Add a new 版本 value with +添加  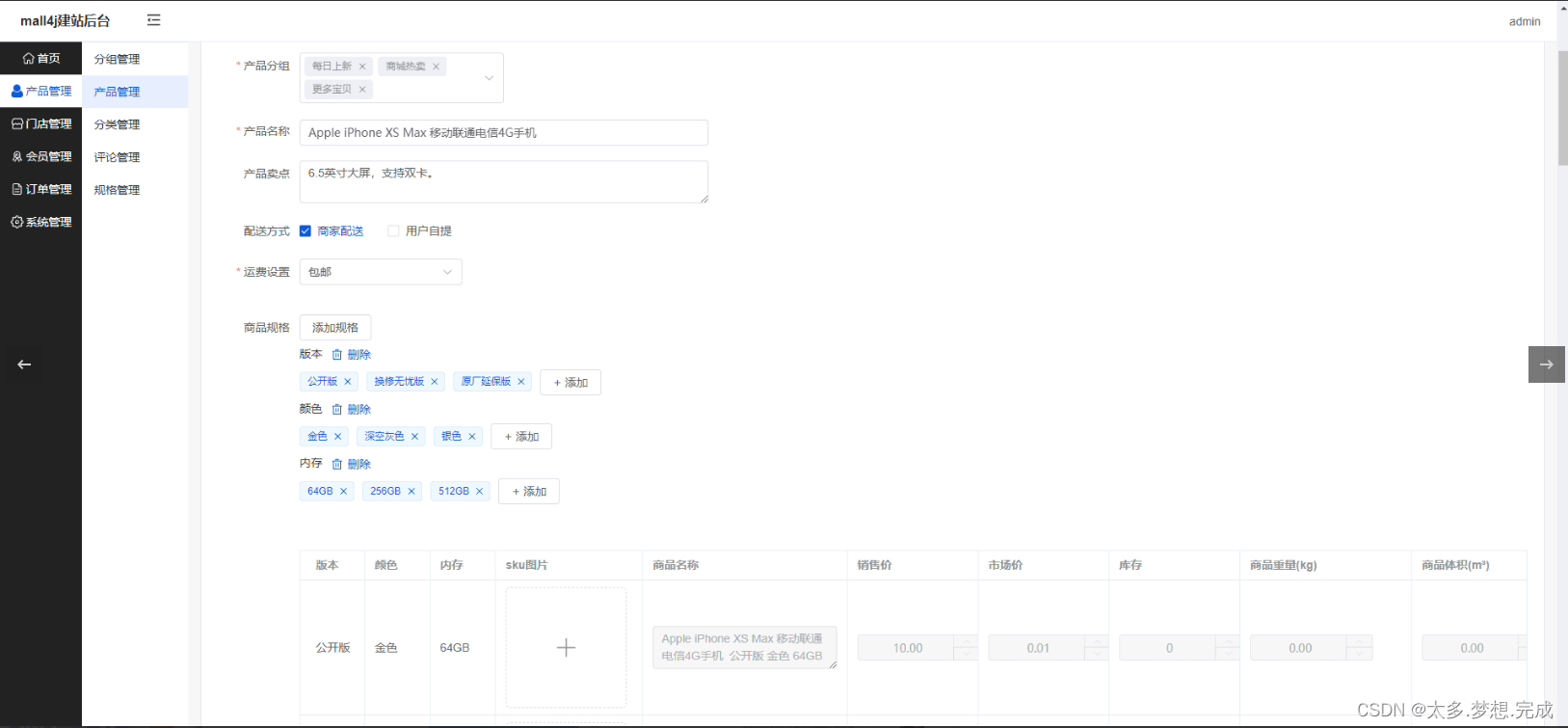(x=571, y=383)
